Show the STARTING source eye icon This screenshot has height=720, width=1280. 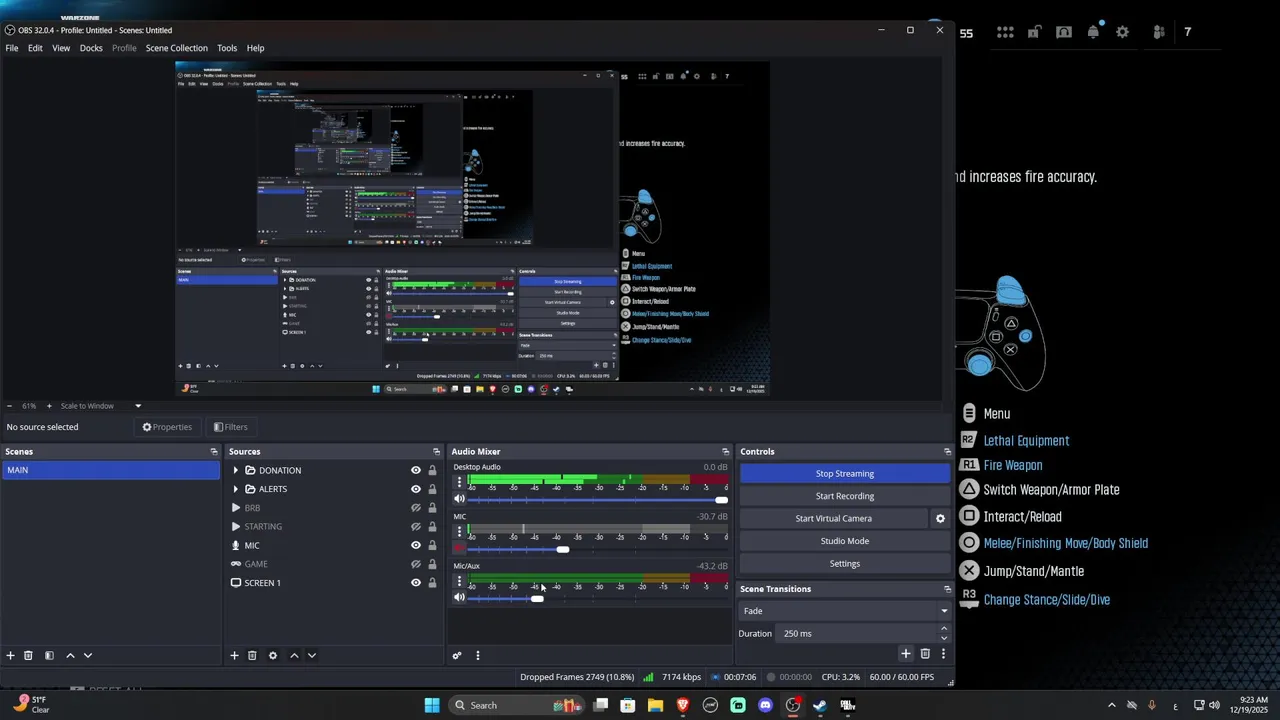pyautogui.click(x=416, y=526)
